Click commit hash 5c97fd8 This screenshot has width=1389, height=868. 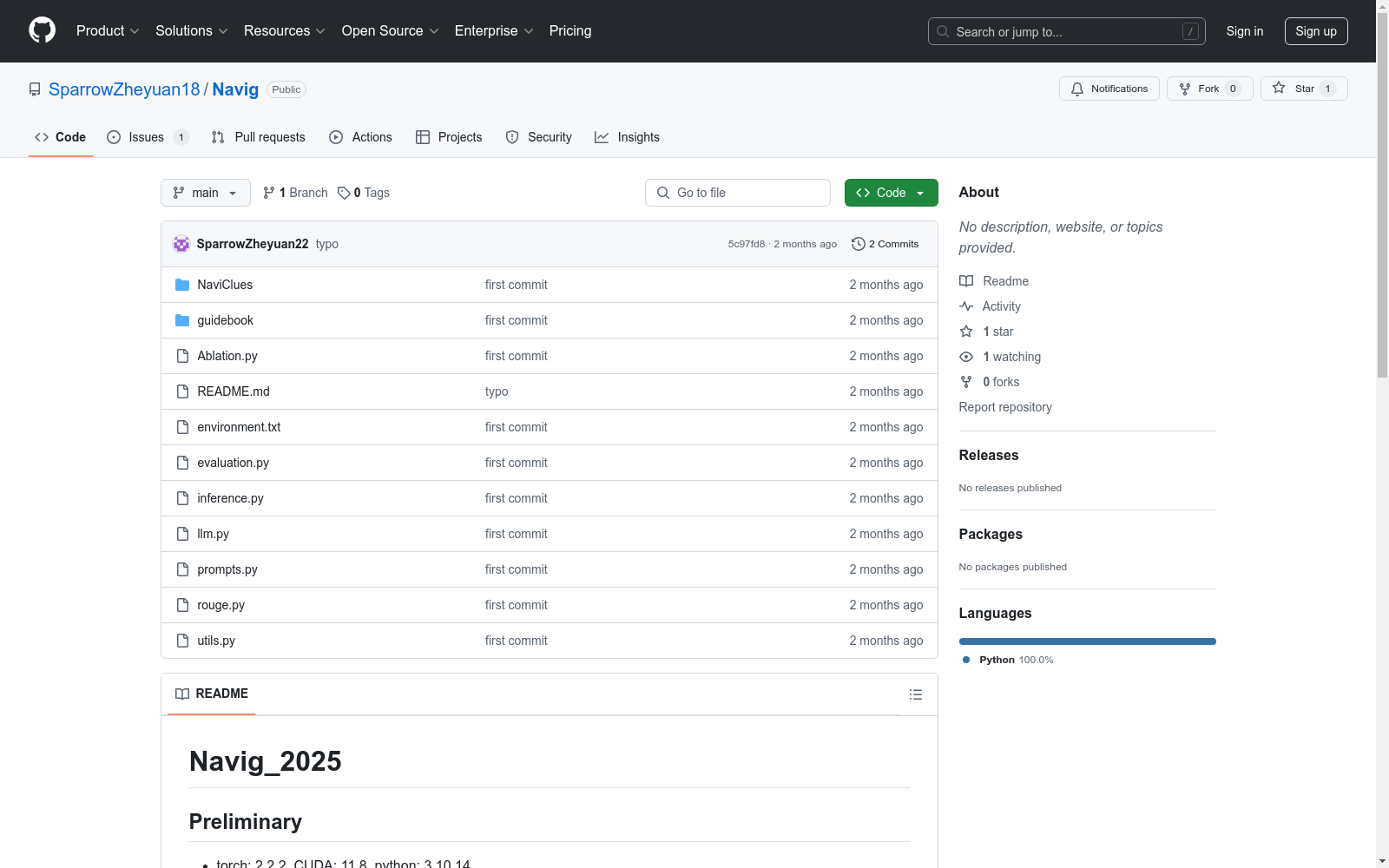tap(747, 244)
